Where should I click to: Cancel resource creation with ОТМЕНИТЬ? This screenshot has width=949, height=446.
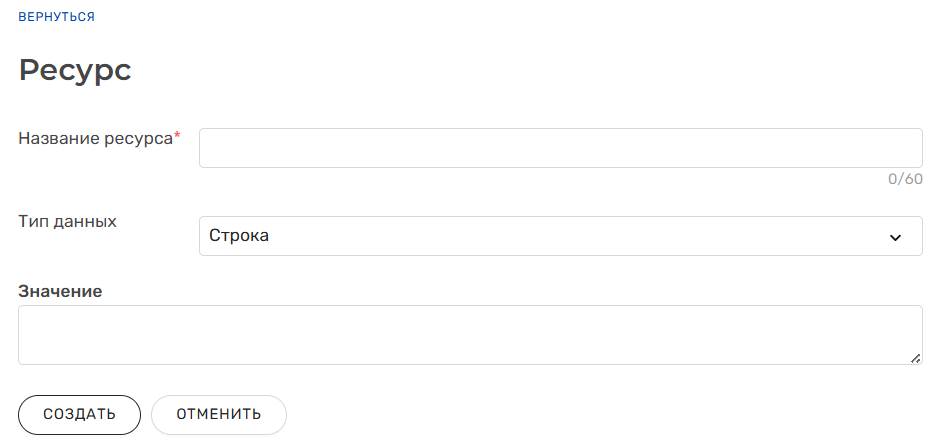click(219, 415)
